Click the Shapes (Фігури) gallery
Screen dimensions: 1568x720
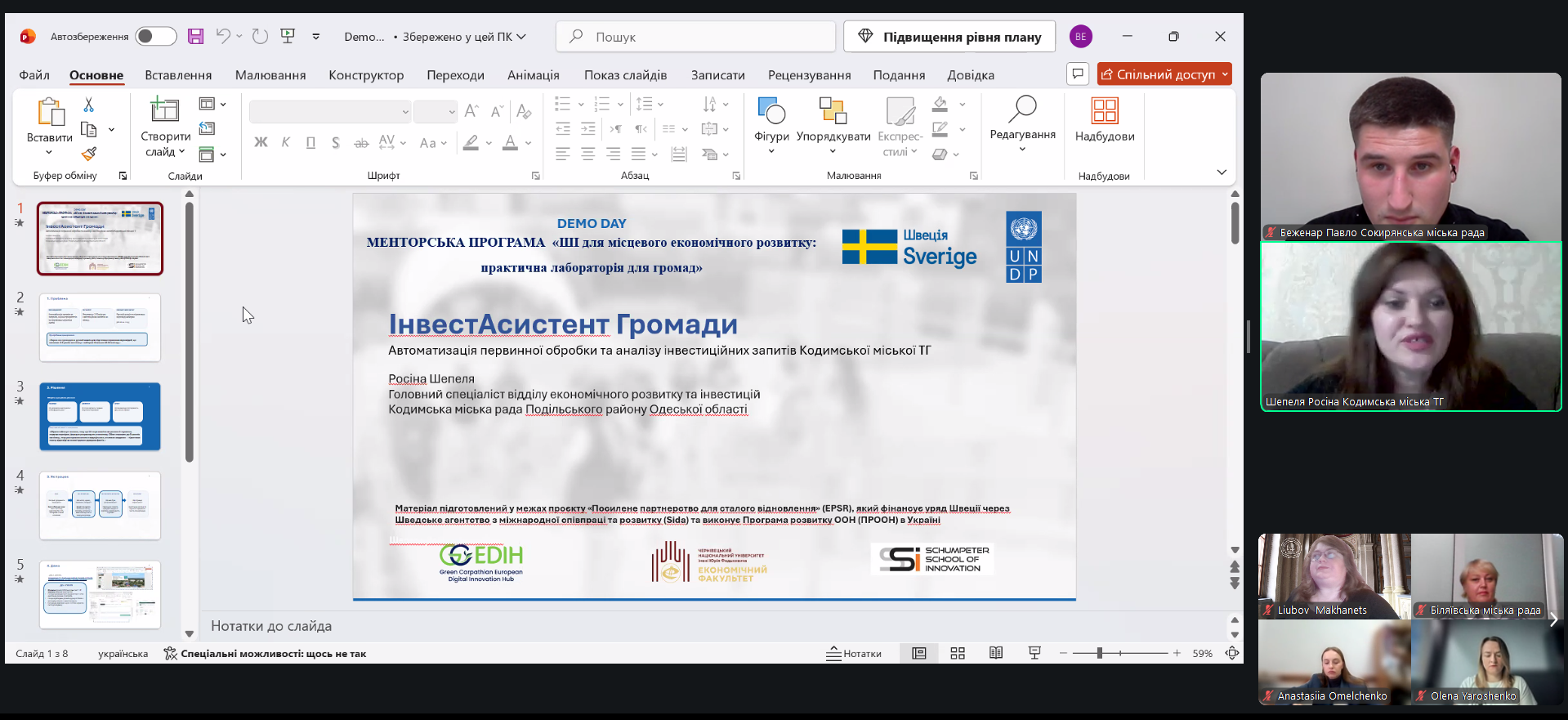click(771, 125)
